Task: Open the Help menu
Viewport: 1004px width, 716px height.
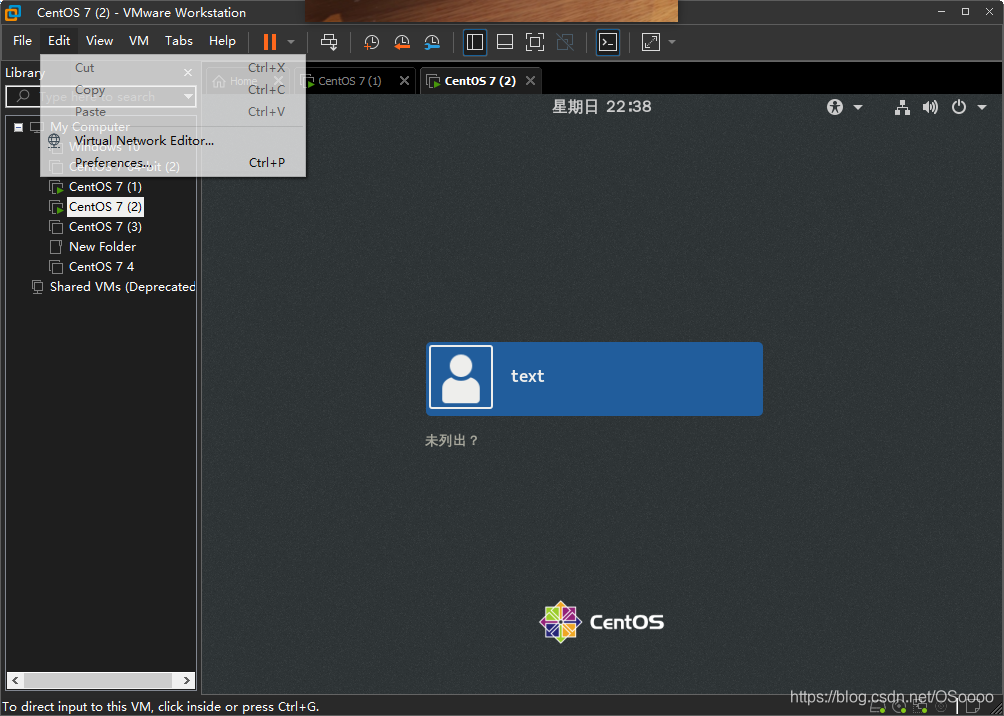Action: [222, 41]
